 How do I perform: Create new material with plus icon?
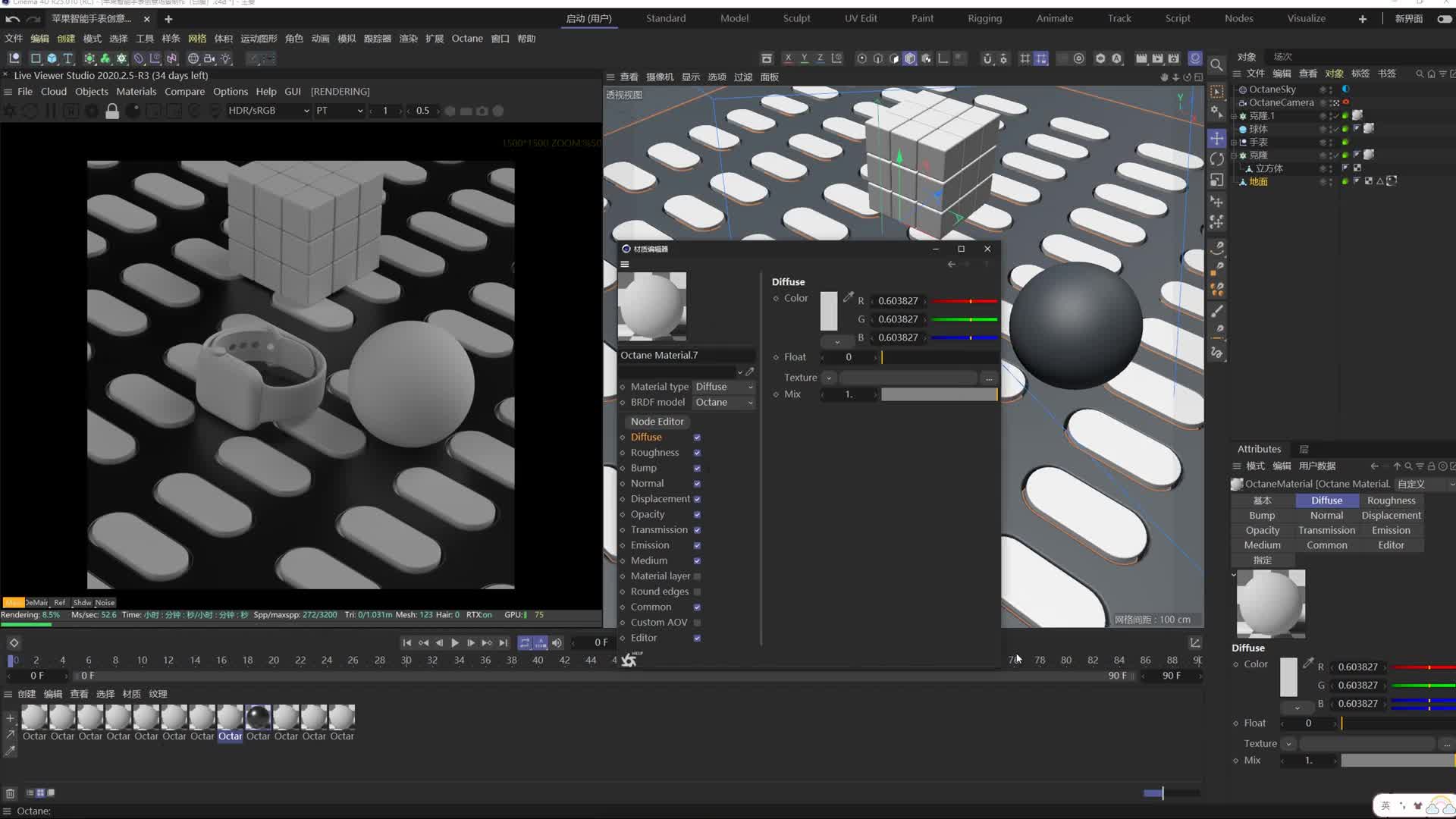11,718
